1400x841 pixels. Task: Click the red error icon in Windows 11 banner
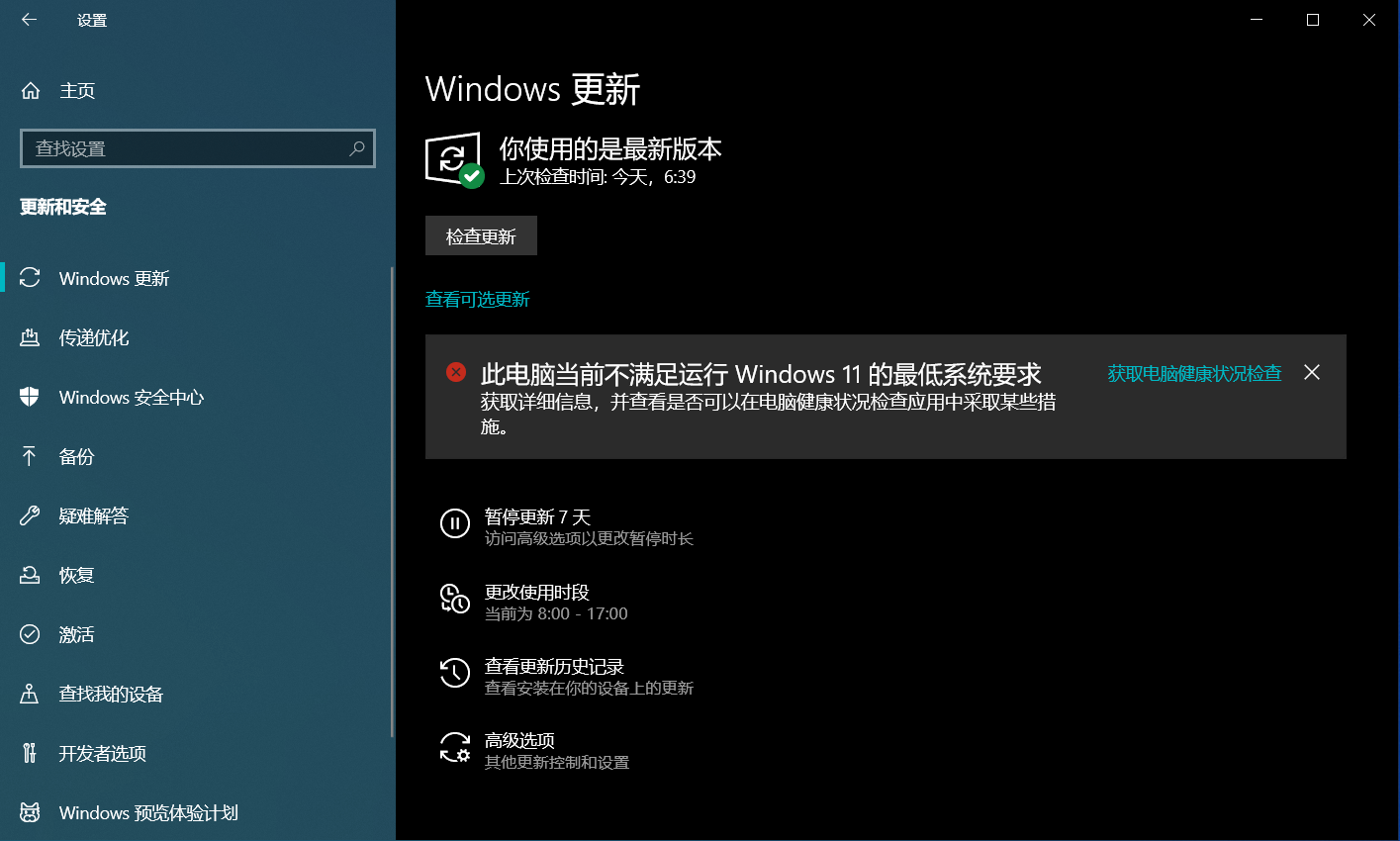(x=456, y=372)
